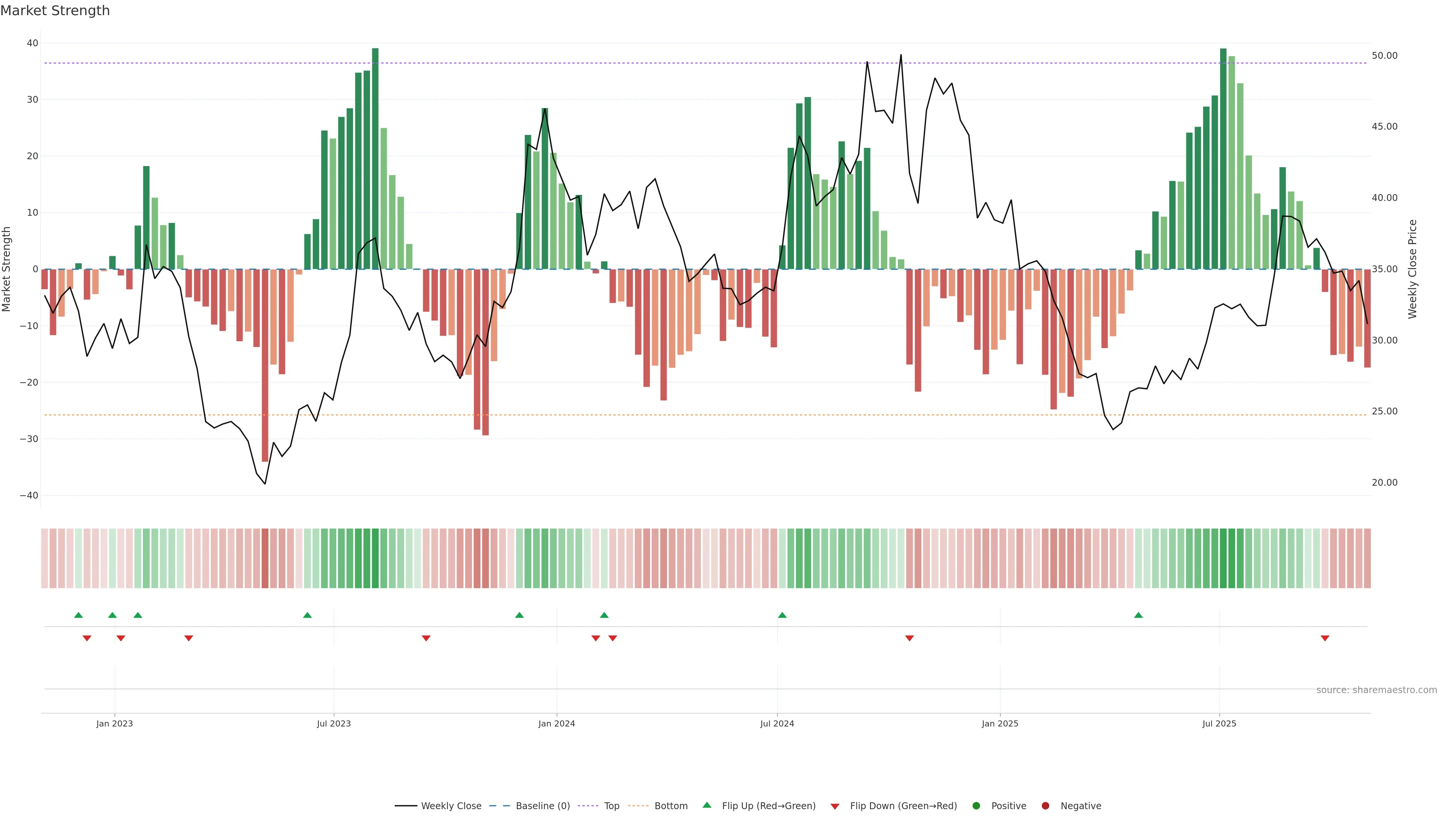This screenshot has height=819, width=1456.
Task: Click the Jul 2023 x-axis label
Action: point(334,723)
